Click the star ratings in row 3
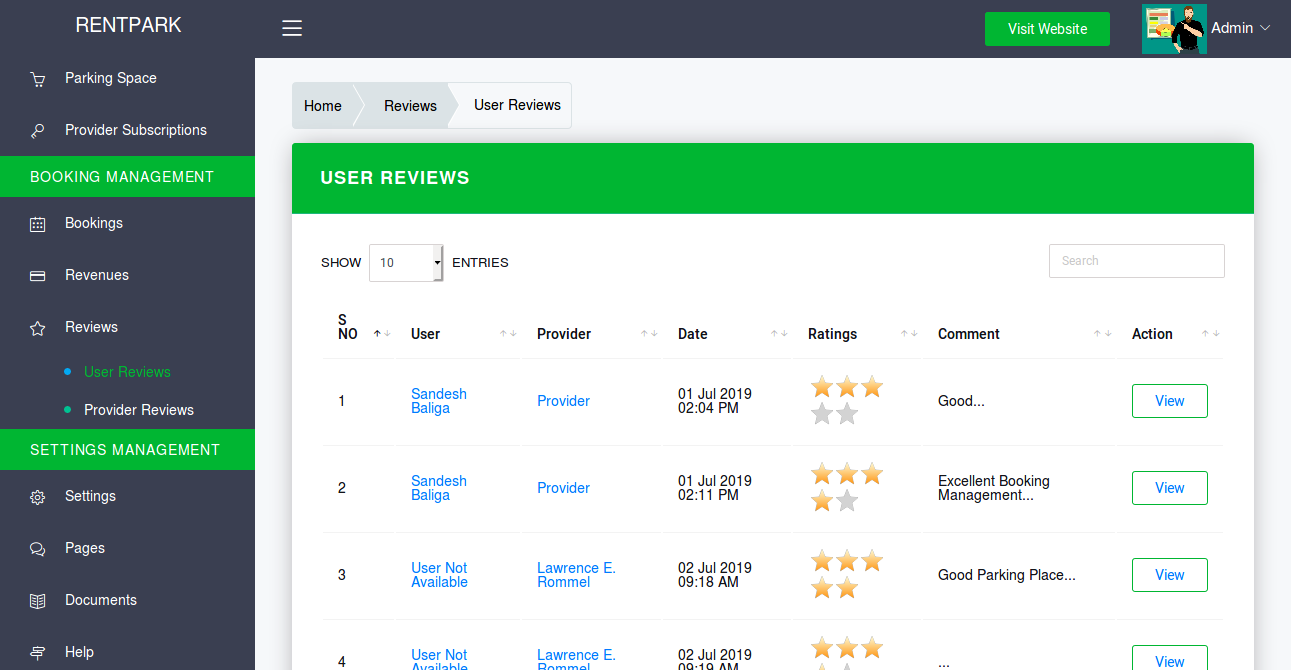The image size is (1291, 670). tap(847, 574)
